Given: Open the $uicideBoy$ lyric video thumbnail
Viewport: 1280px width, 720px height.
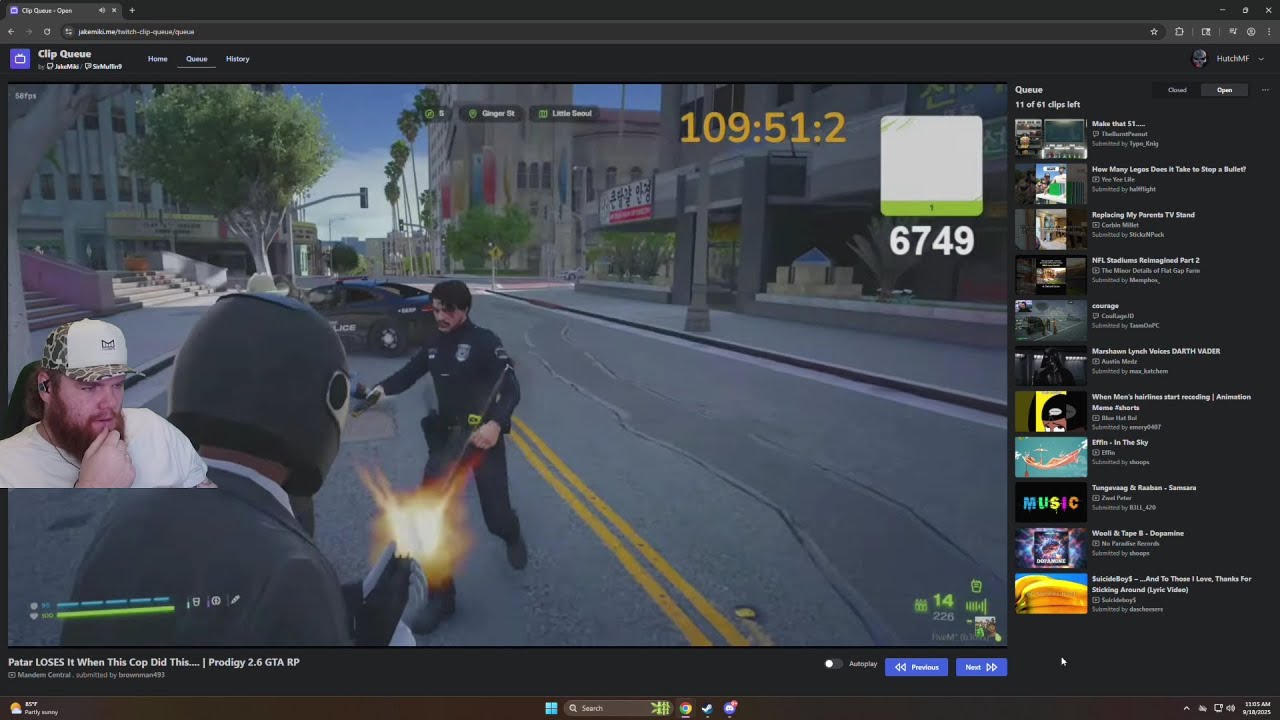Looking at the screenshot, I should (1051, 594).
